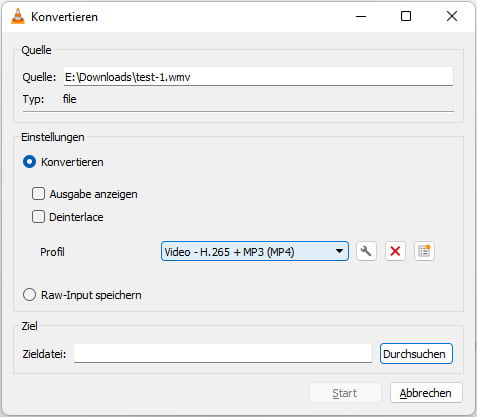Click the Abbrechen button
Image resolution: width=477 pixels, height=417 pixels.
pyautogui.click(x=426, y=393)
